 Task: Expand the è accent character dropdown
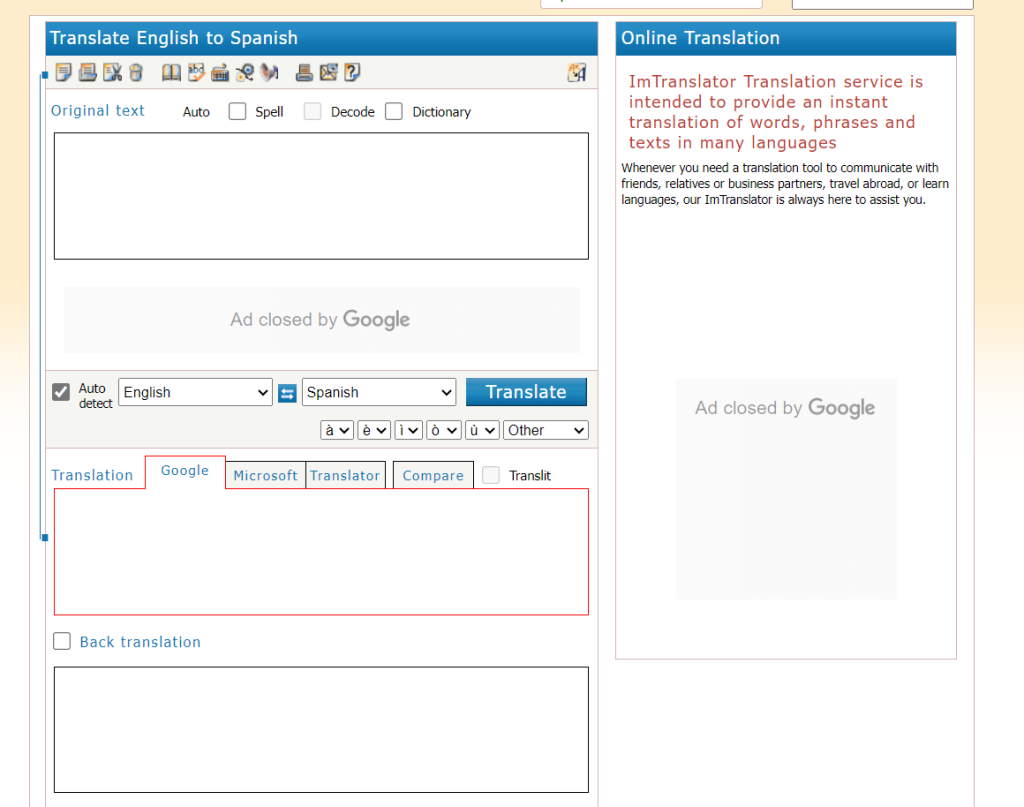click(x=374, y=430)
